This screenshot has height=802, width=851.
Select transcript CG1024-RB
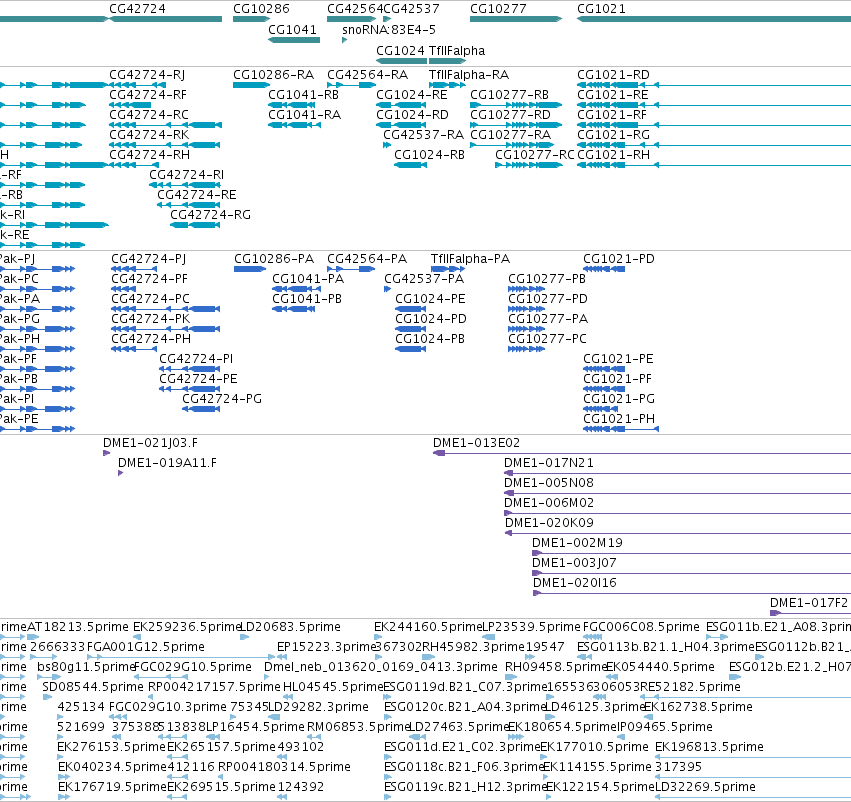pyautogui.click(x=429, y=155)
